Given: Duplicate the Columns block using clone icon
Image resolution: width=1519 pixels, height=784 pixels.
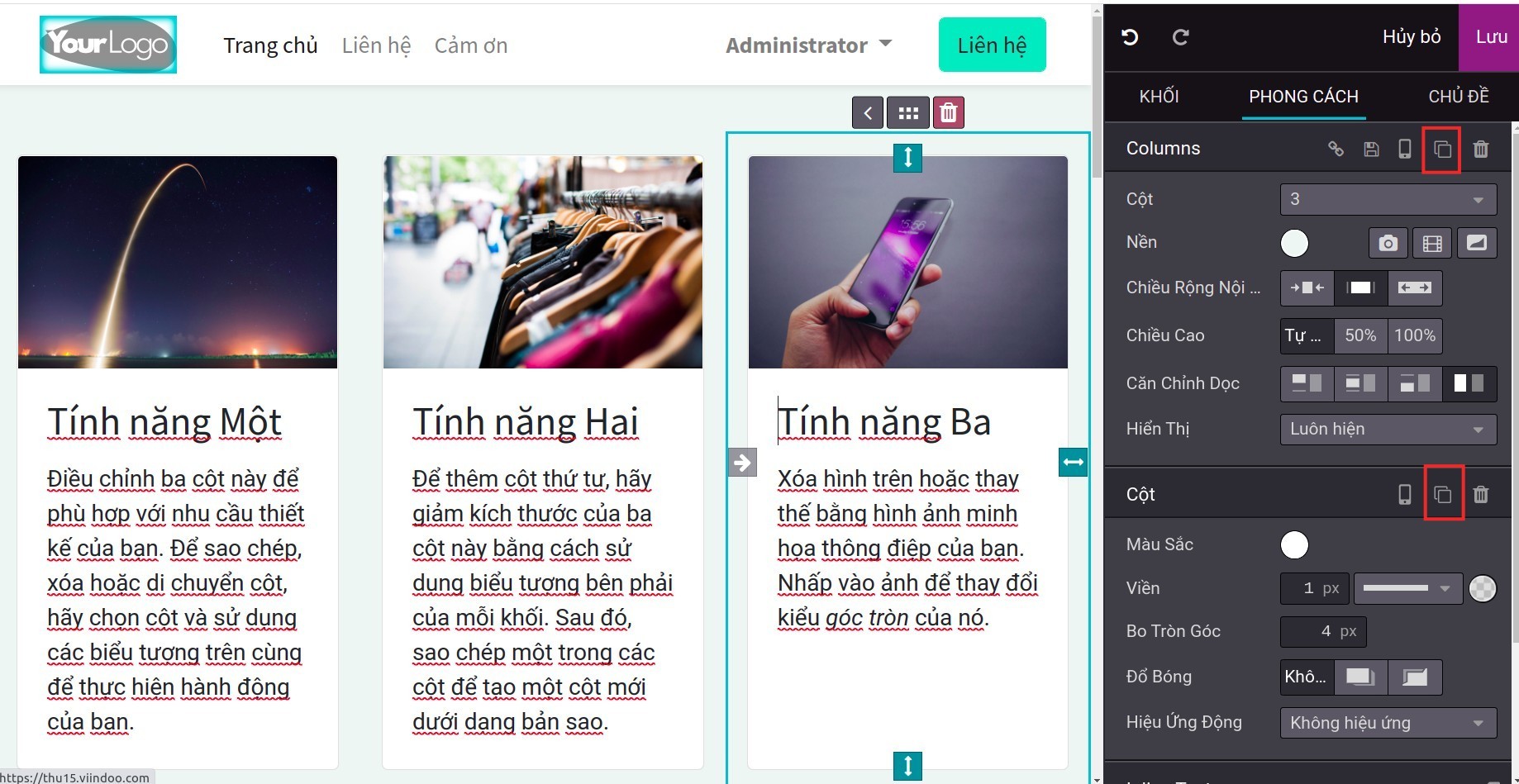Looking at the screenshot, I should coord(1440,150).
